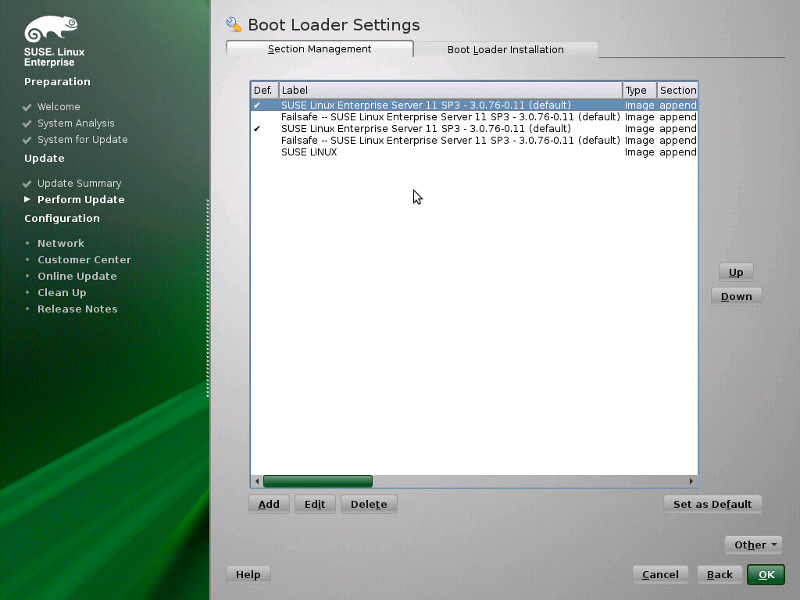Click the Def checkmark on the third entry

(x=262, y=128)
